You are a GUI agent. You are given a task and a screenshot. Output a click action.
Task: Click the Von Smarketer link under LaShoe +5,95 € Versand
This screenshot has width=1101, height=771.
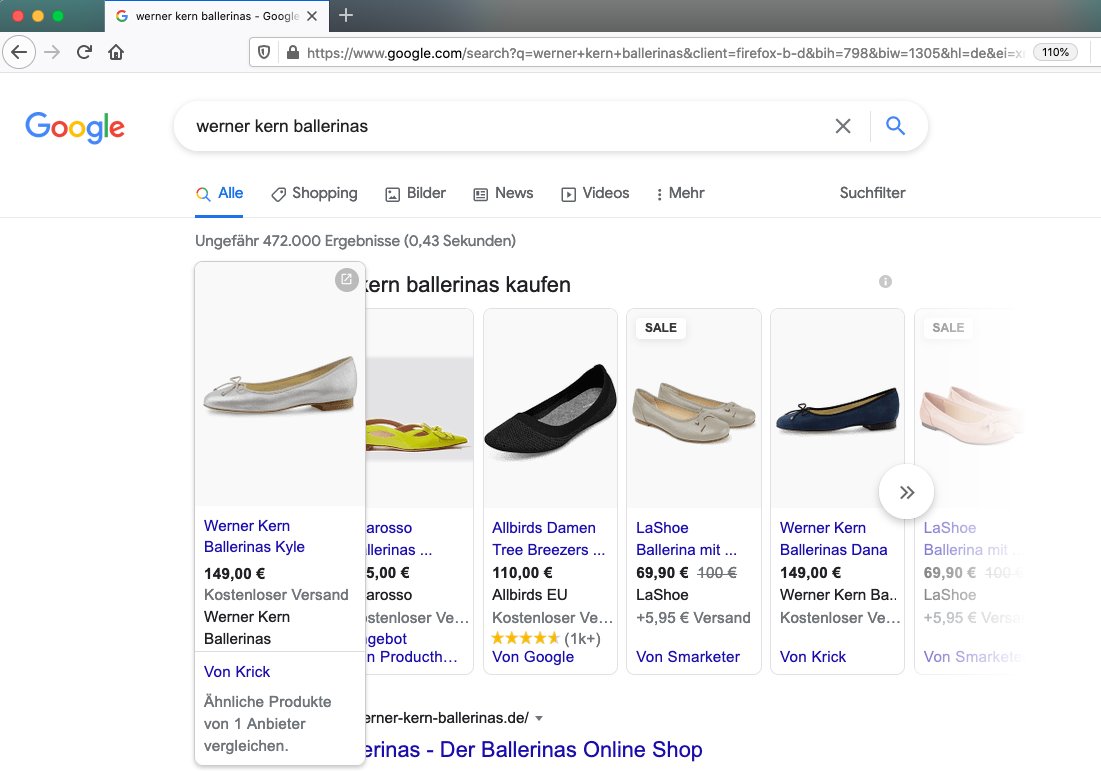pos(688,657)
